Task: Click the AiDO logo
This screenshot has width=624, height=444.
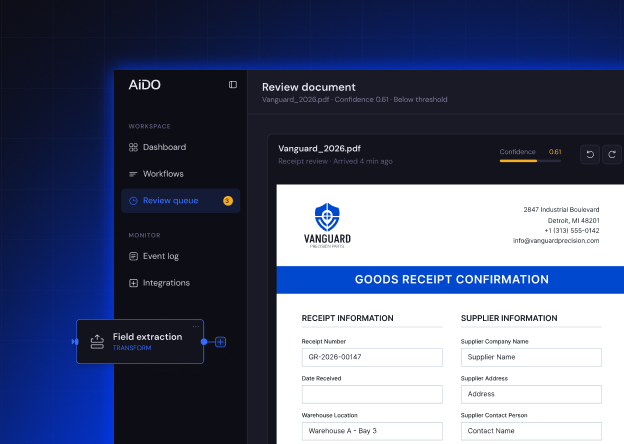Action: click(144, 85)
